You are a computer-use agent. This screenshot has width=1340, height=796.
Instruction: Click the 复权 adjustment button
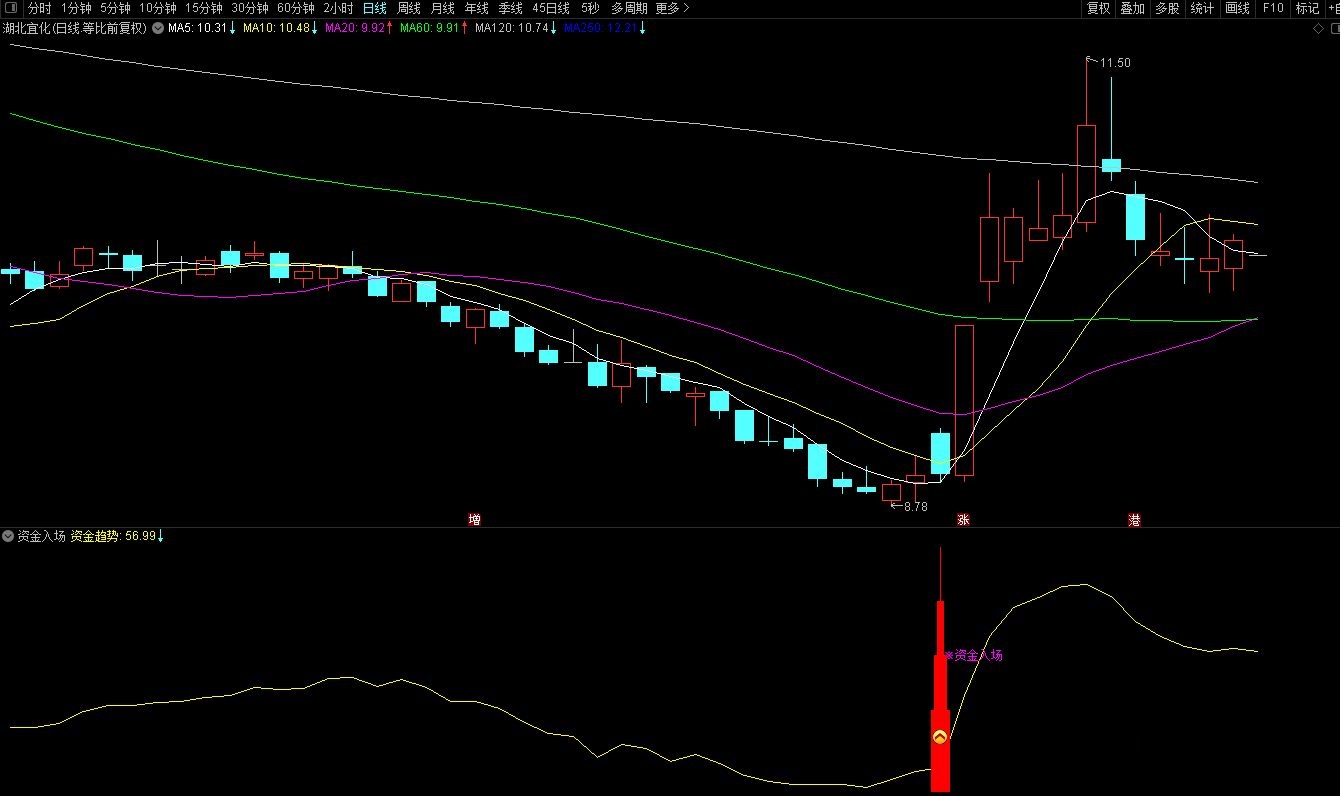[1098, 8]
